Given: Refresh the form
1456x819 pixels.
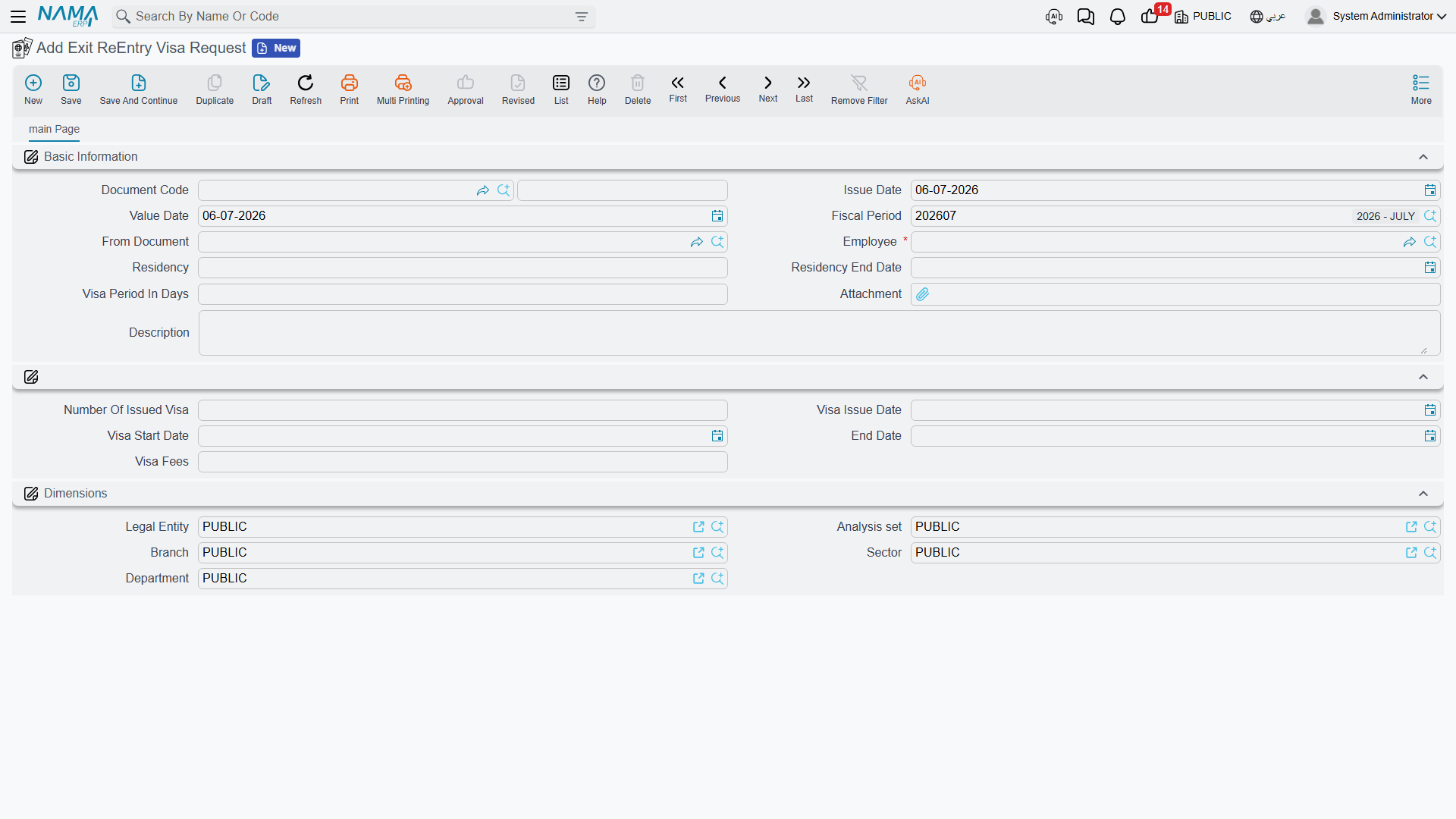Looking at the screenshot, I should click(x=306, y=89).
